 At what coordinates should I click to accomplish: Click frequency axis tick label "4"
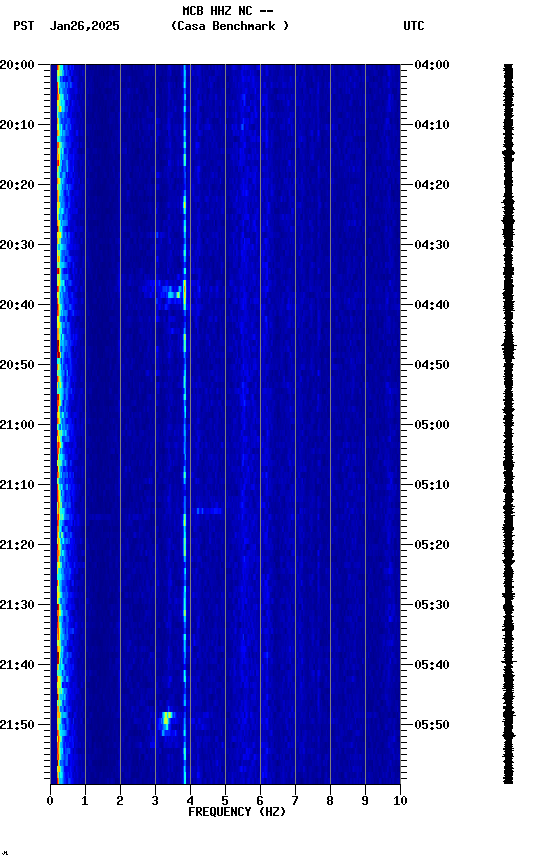(190, 801)
